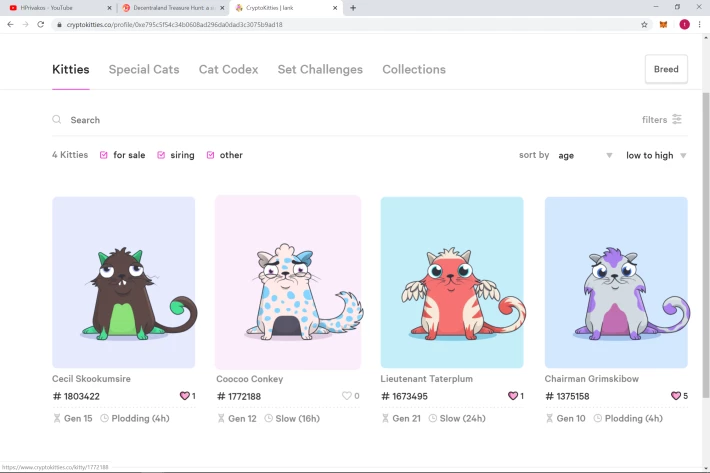Click the Slow (24h) cooldown text
The image size is (710, 473).
tap(462, 418)
